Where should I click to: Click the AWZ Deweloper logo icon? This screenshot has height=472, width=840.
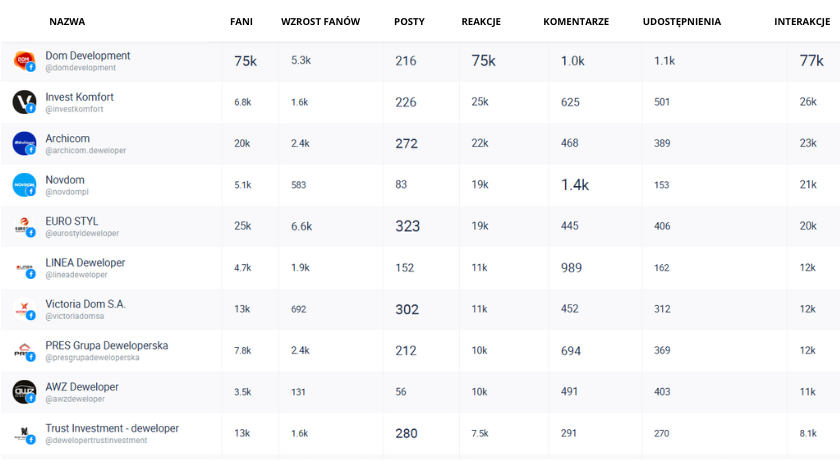(24, 392)
